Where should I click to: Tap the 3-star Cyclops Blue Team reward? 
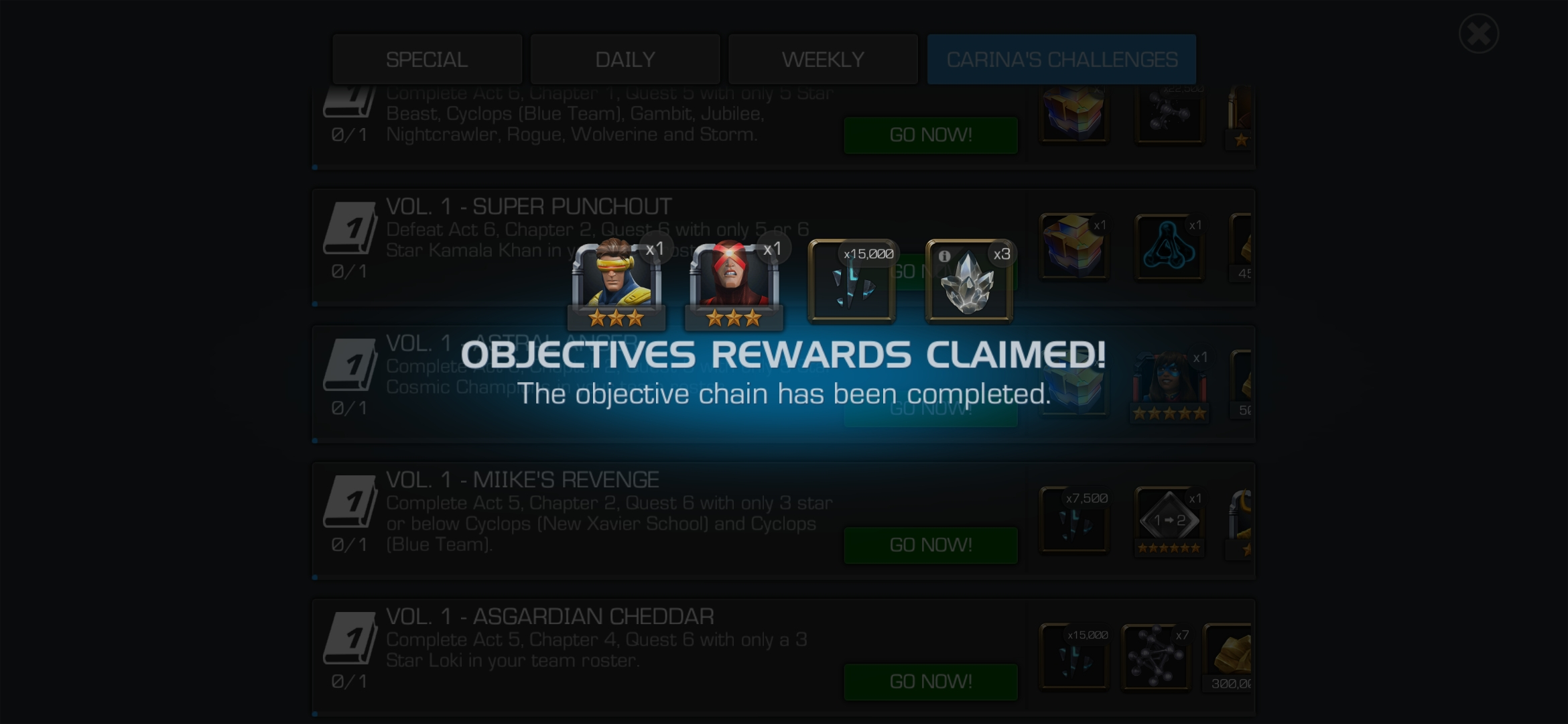point(616,283)
